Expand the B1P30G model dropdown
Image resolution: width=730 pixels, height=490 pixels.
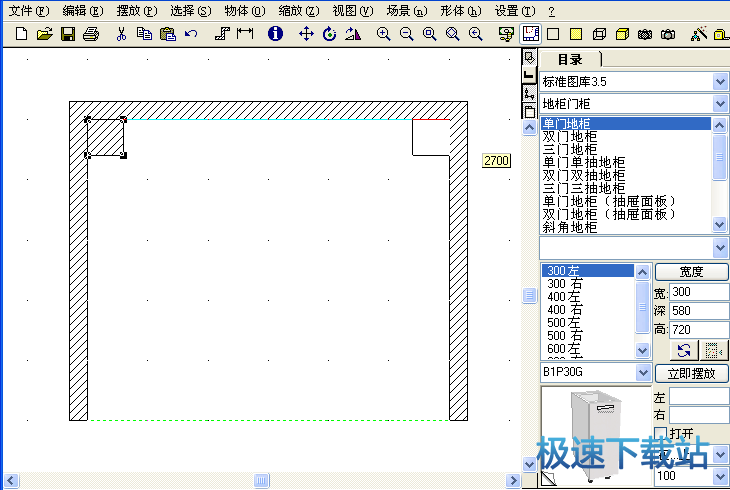tap(644, 372)
